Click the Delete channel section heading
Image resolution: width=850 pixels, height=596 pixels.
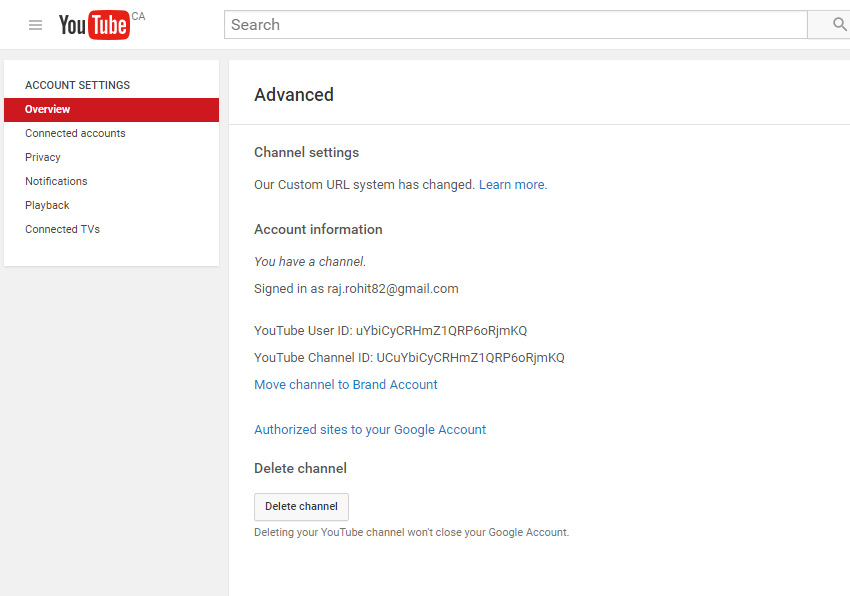coord(300,469)
